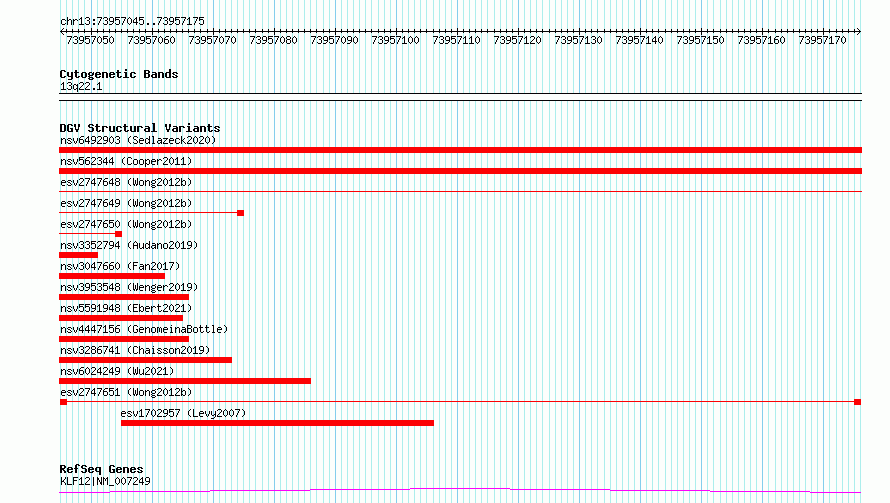Select the nsv3047660 (Fan2017) label
Viewport: 890px width, 503px height.
coord(120,266)
